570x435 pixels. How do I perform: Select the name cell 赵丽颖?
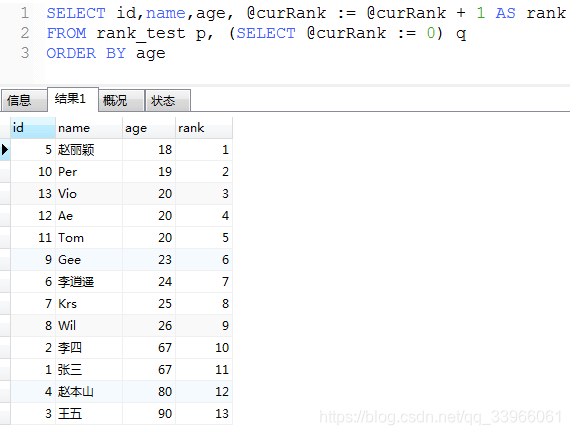tap(89, 150)
